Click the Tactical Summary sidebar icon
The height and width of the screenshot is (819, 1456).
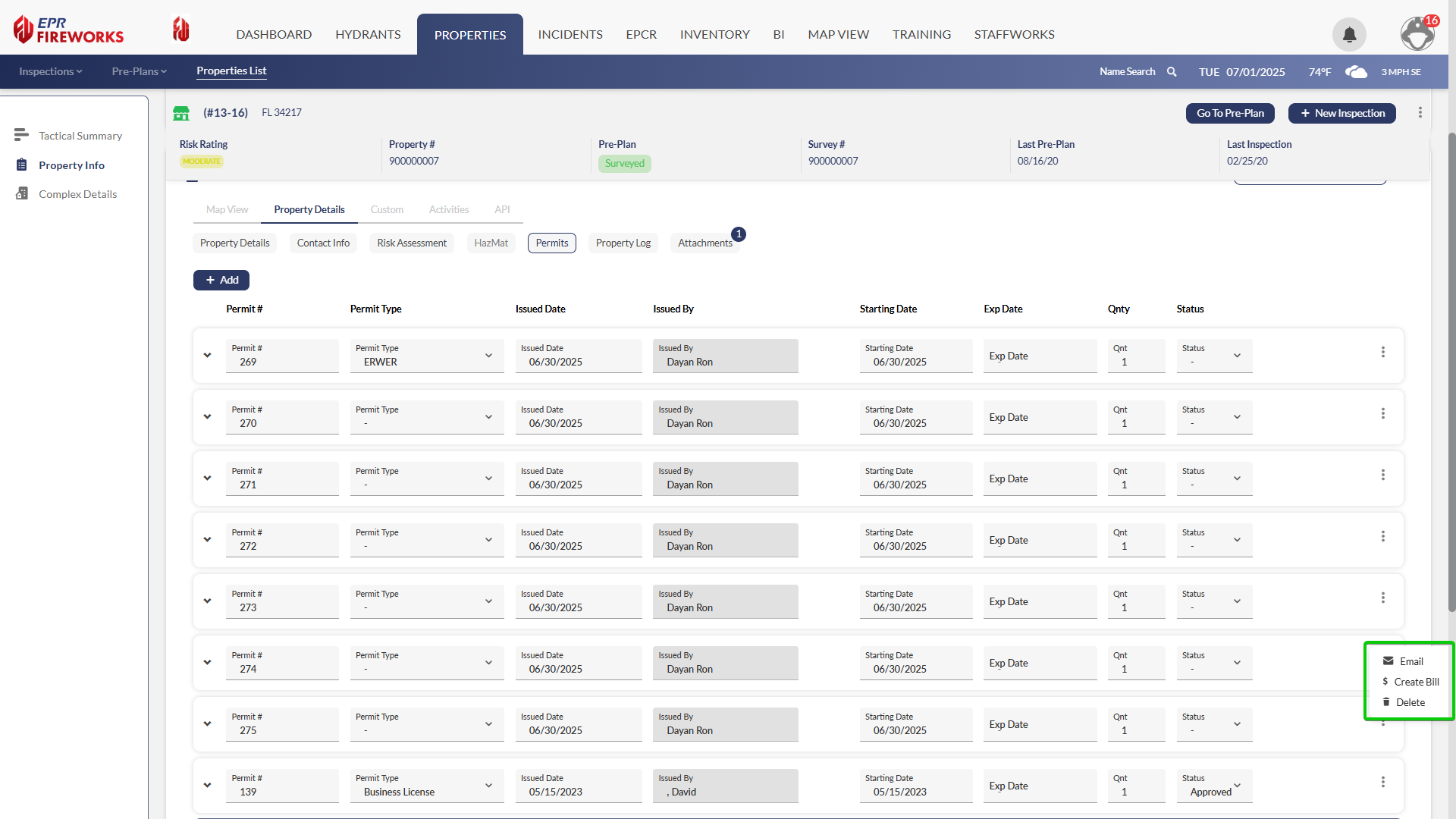pos(21,135)
